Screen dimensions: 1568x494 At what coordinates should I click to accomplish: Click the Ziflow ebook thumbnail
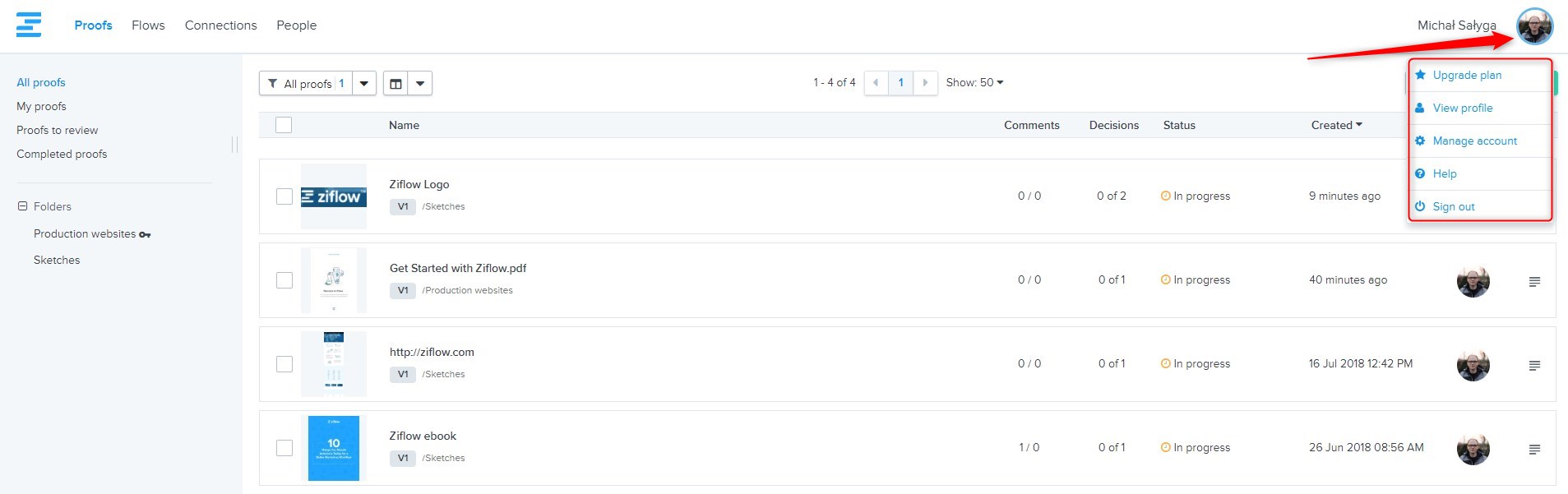pos(334,448)
